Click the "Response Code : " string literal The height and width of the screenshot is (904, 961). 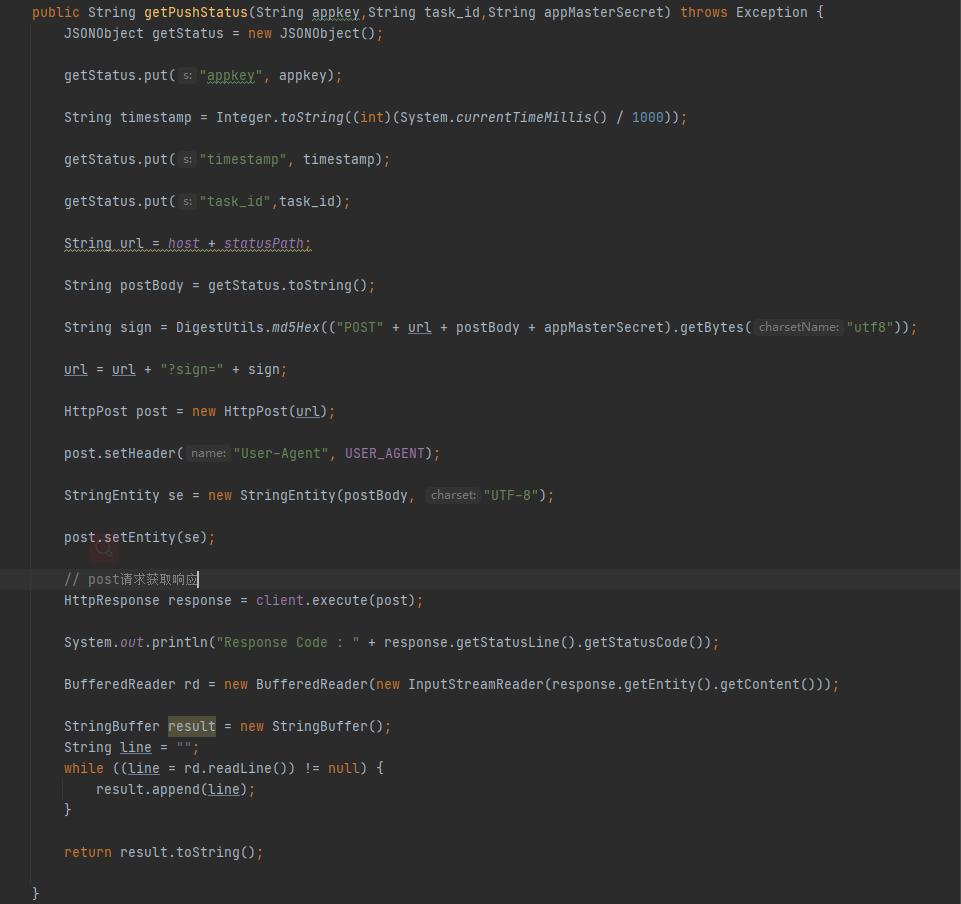pos(288,642)
